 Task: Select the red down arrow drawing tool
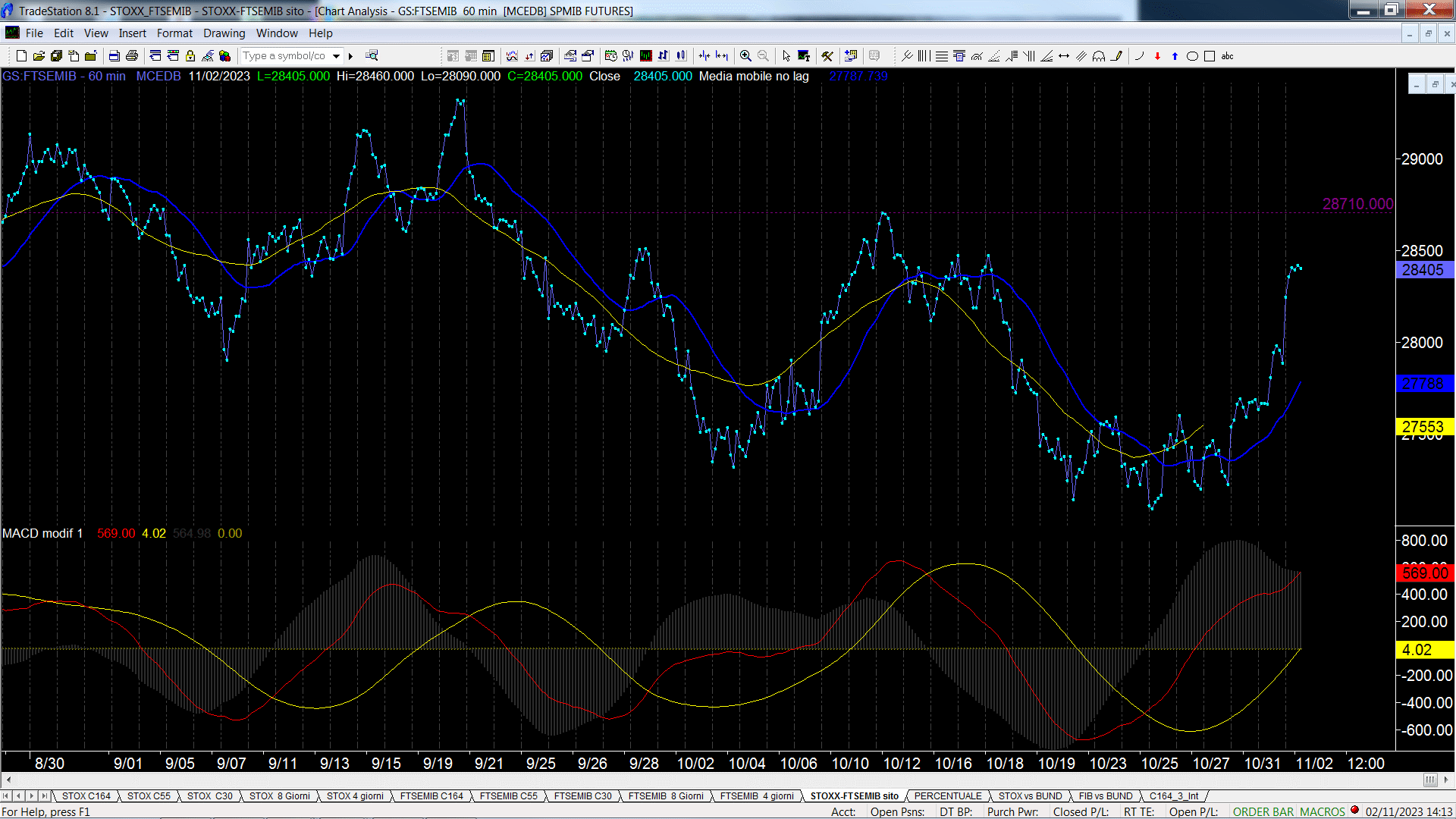[x=1157, y=56]
